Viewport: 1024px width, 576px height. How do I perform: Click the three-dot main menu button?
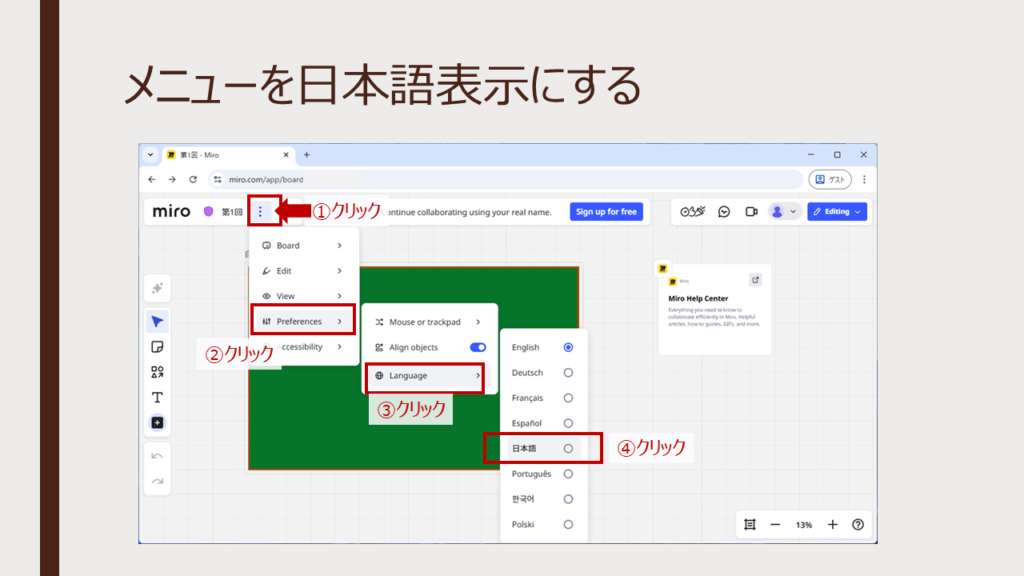point(260,212)
